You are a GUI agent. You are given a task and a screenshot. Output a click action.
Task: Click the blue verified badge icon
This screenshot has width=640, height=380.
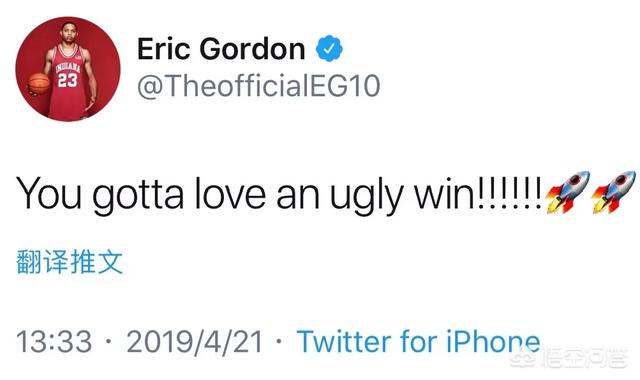pos(329,49)
